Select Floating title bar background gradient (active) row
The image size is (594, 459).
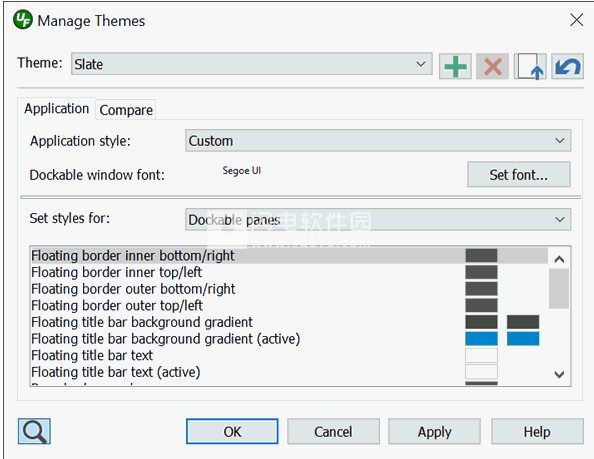pos(289,339)
